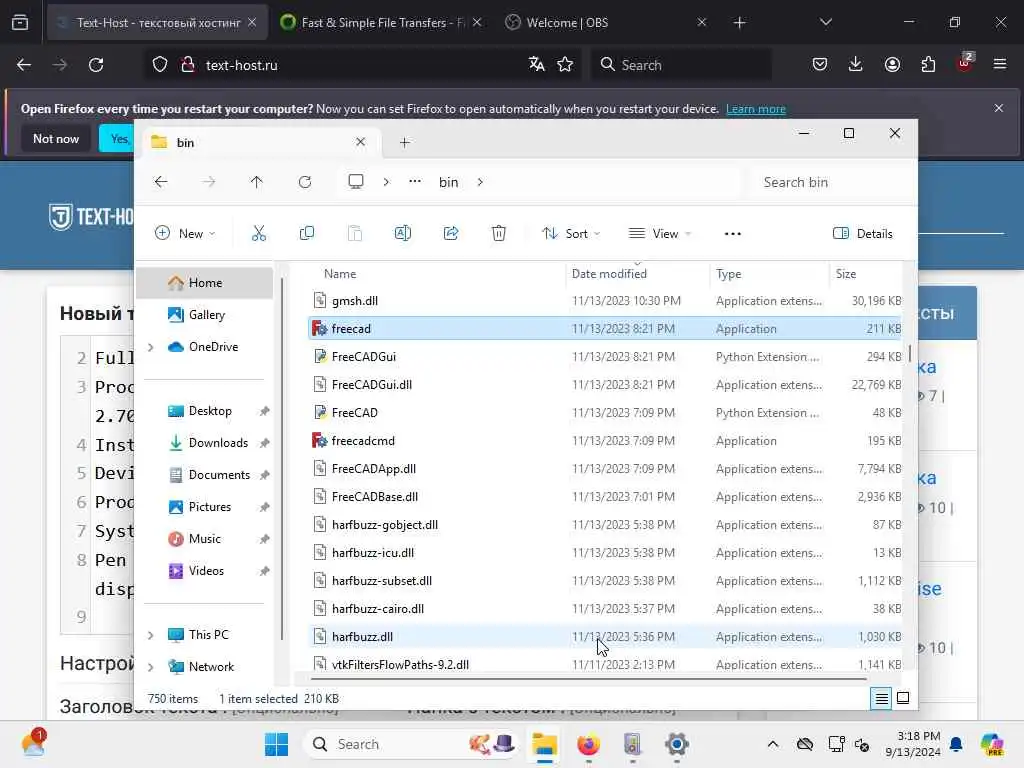This screenshot has height=768, width=1024.
Task: Reload the Firefox page
Action: (96, 65)
